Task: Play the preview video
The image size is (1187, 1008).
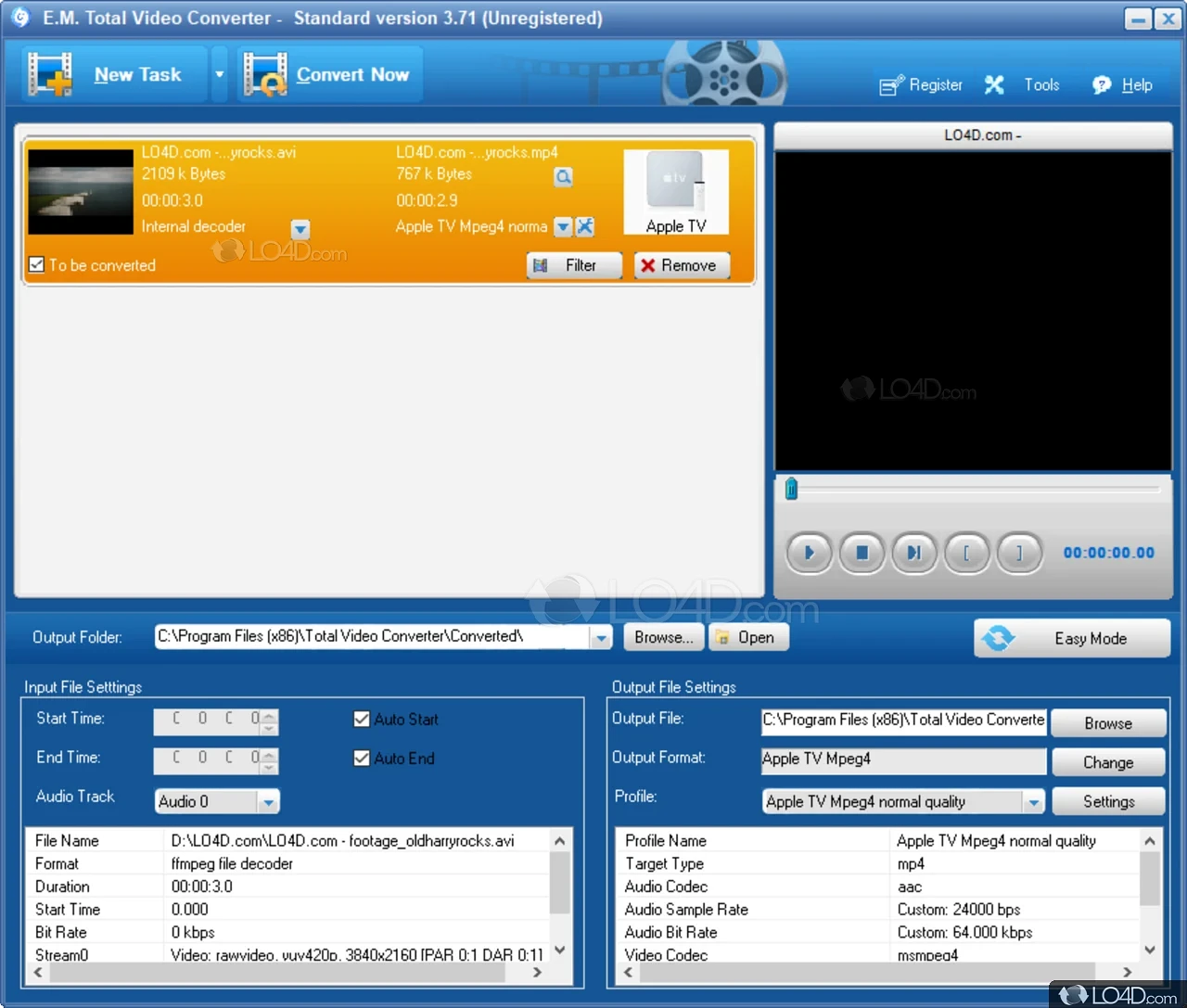Action: (809, 553)
